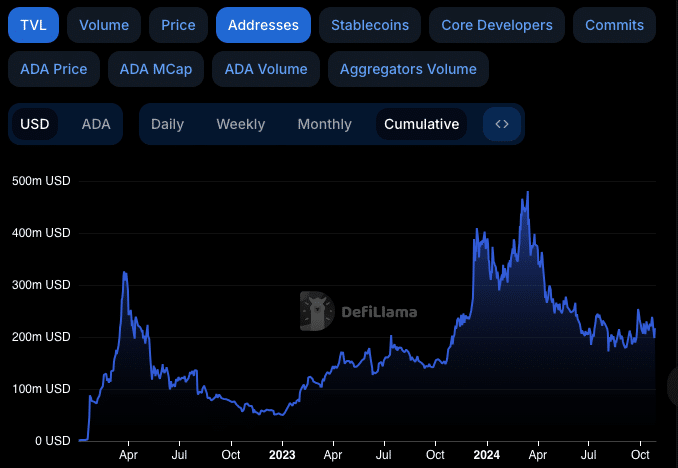Screen dimensions: 678x468
Task: Enable the Volume metric chip
Action: (x=104, y=24)
